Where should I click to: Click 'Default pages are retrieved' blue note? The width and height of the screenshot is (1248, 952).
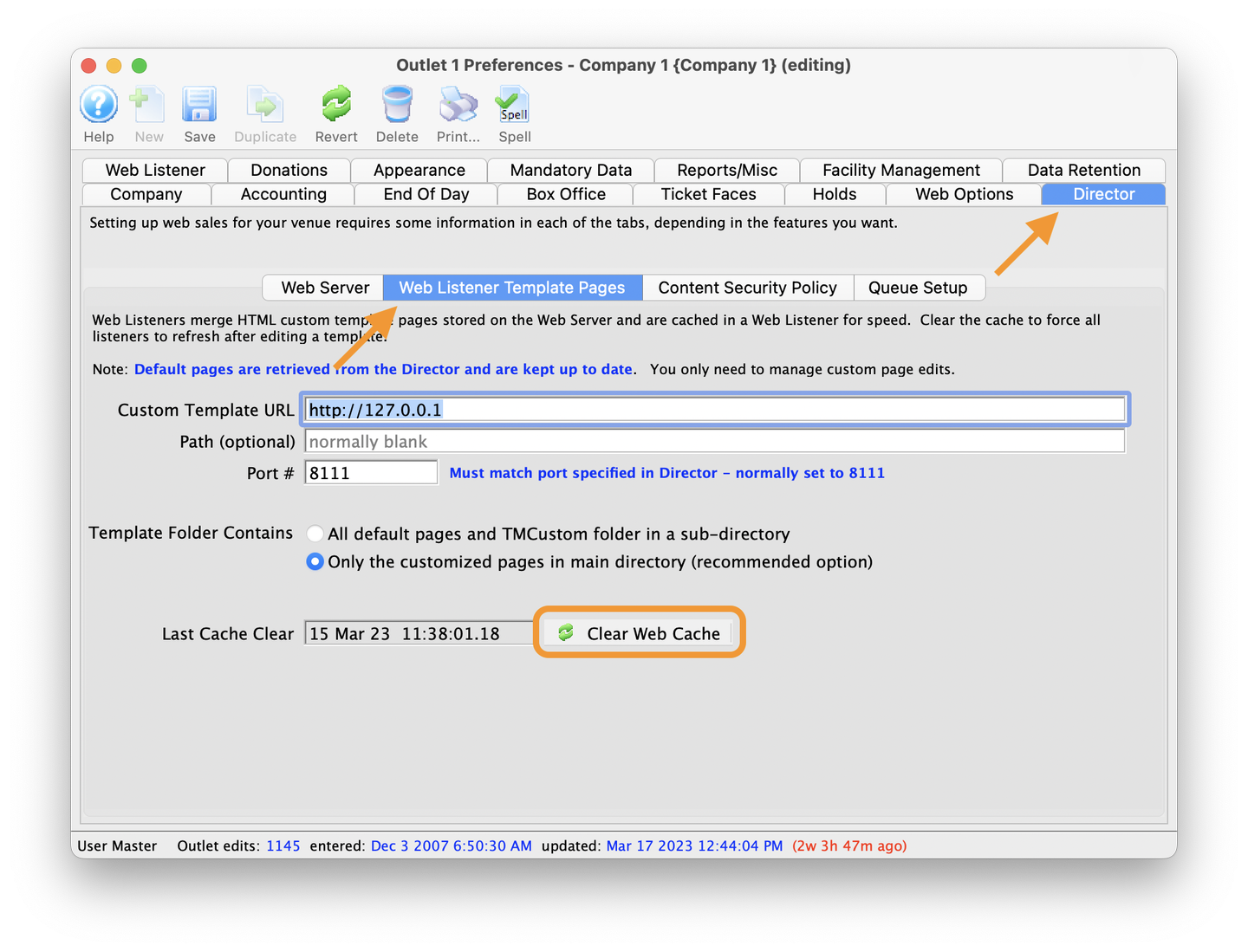(x=383, y=369)
